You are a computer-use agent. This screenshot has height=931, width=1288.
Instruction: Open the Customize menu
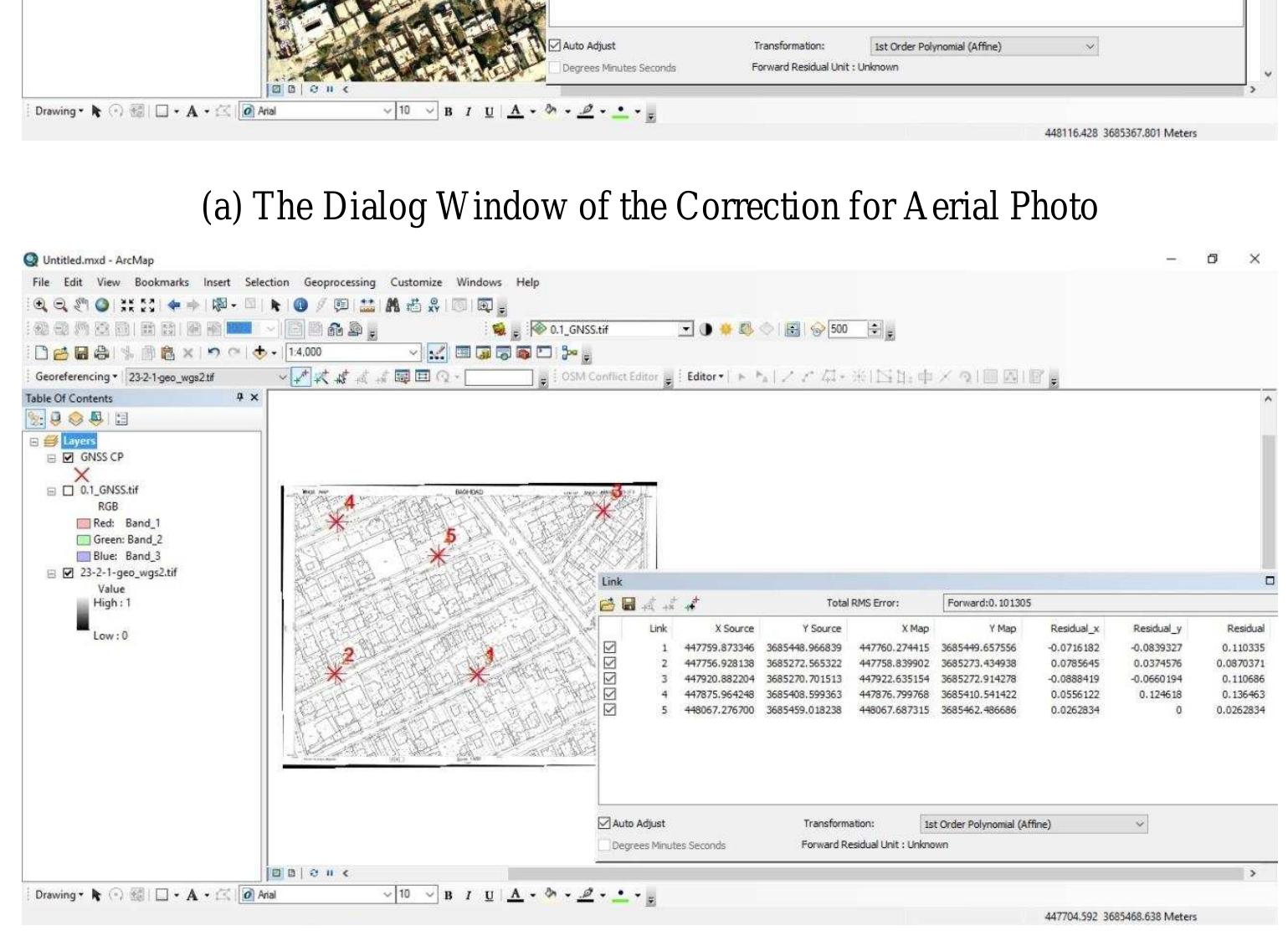point(416,283)
